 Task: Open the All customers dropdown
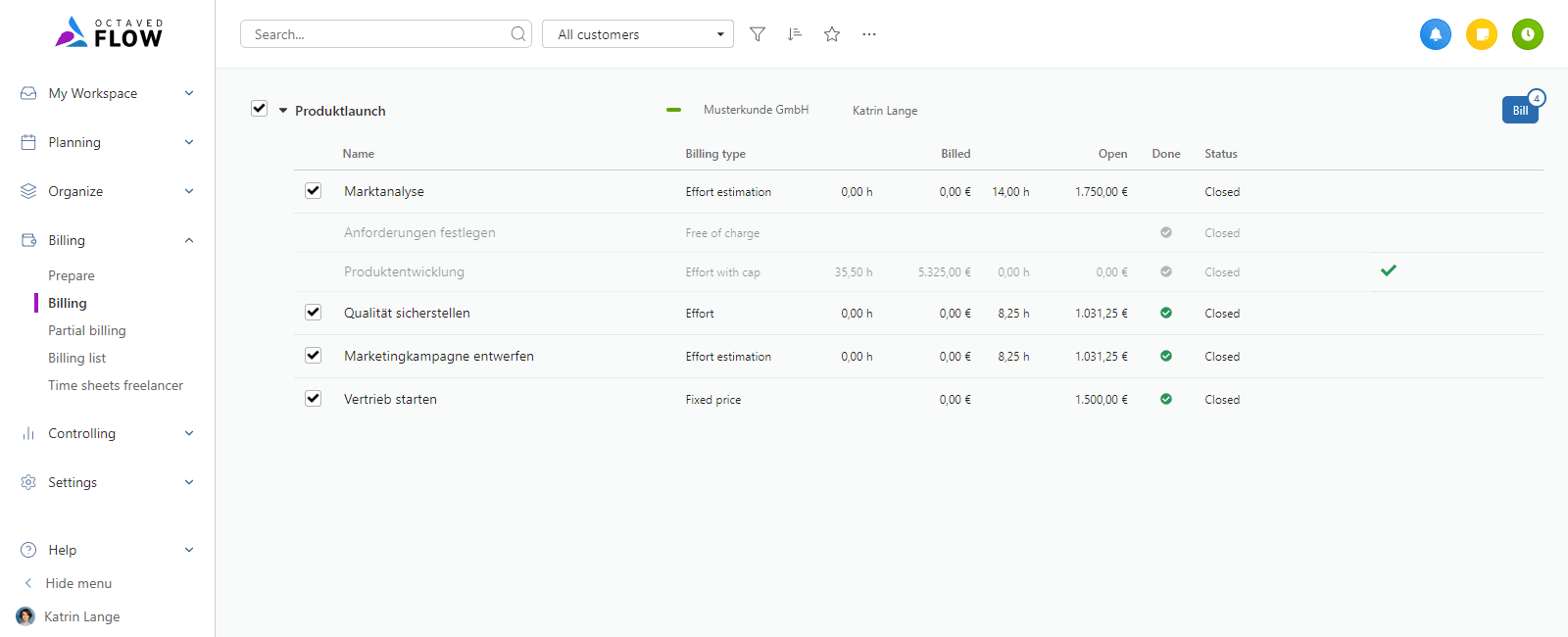pos(637,34)
